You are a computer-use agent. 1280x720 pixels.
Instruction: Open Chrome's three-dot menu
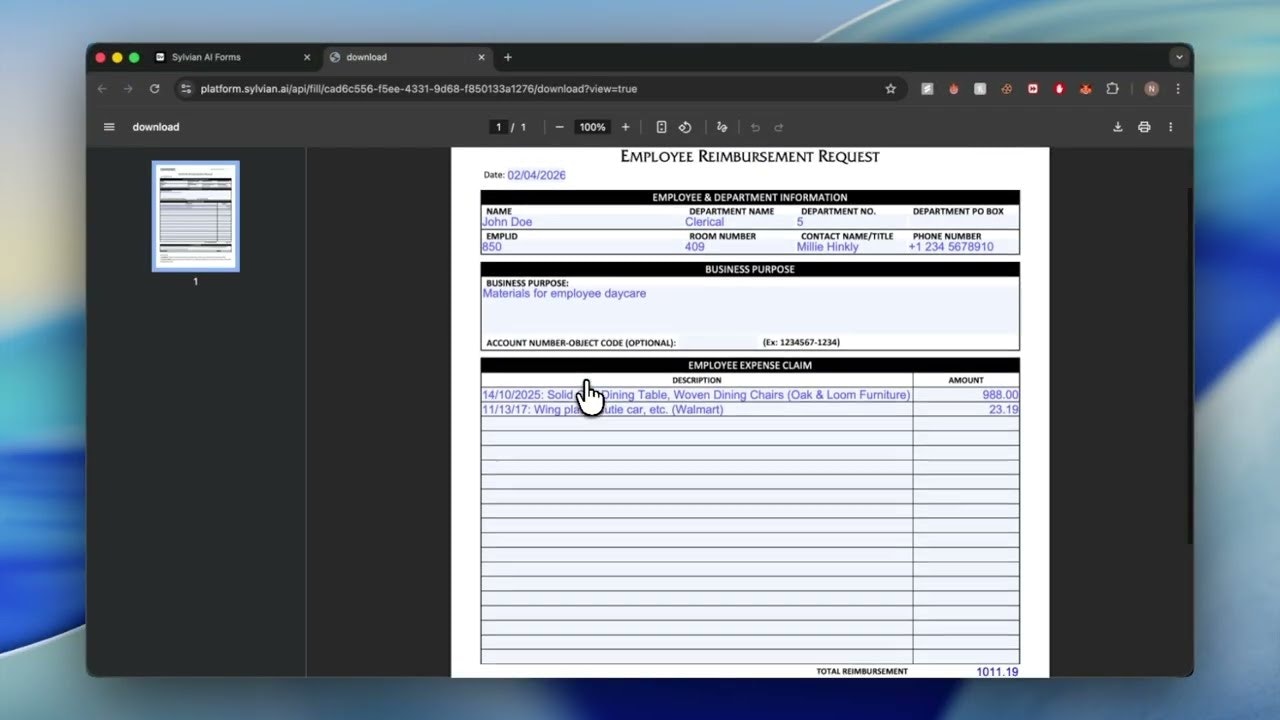pos(1177,89)
